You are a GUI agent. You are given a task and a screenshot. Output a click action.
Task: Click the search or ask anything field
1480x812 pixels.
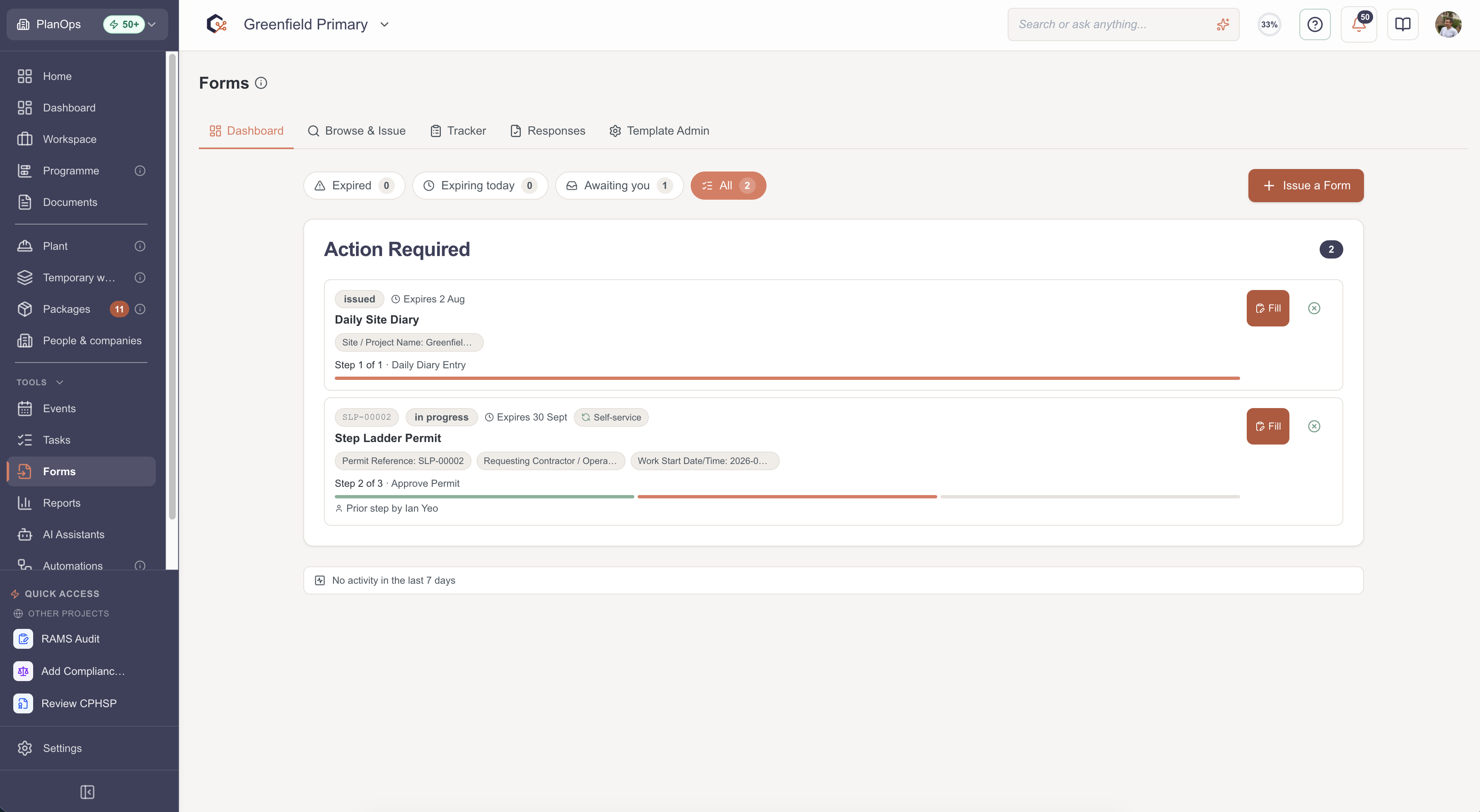tap(1123, 24)
